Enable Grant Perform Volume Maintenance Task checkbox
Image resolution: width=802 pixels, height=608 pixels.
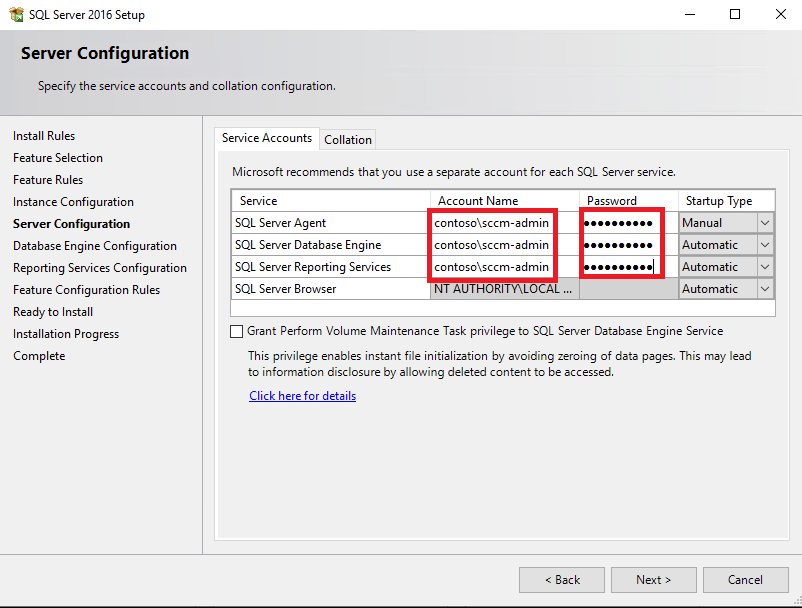pos(236,331)
